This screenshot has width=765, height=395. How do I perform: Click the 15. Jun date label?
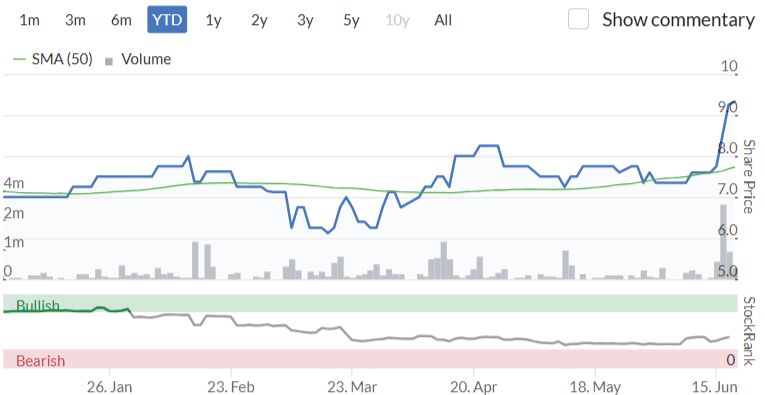point(715,387)
